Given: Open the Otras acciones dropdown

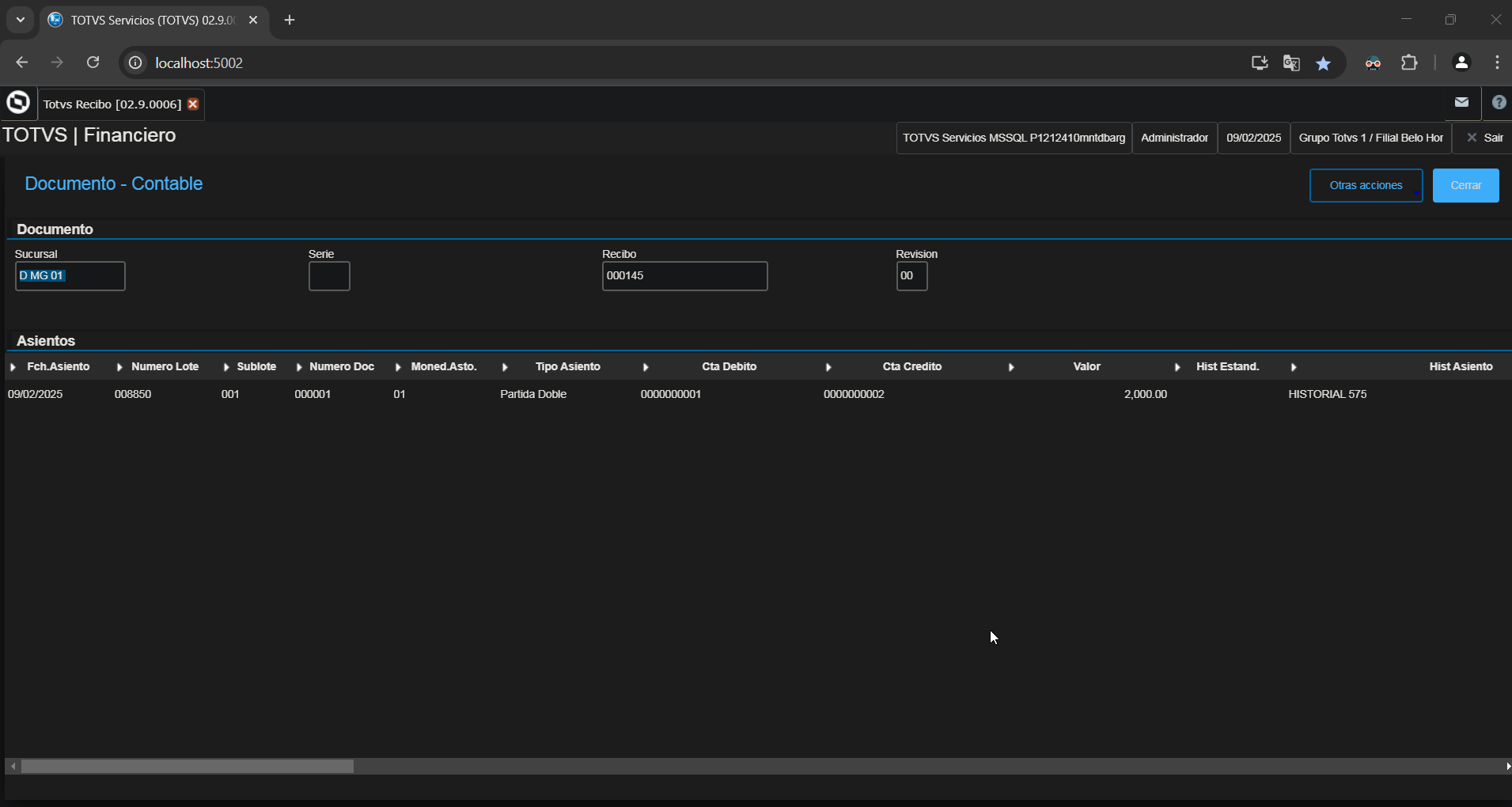Looking at the screenshot, I should coord(1366,185).
